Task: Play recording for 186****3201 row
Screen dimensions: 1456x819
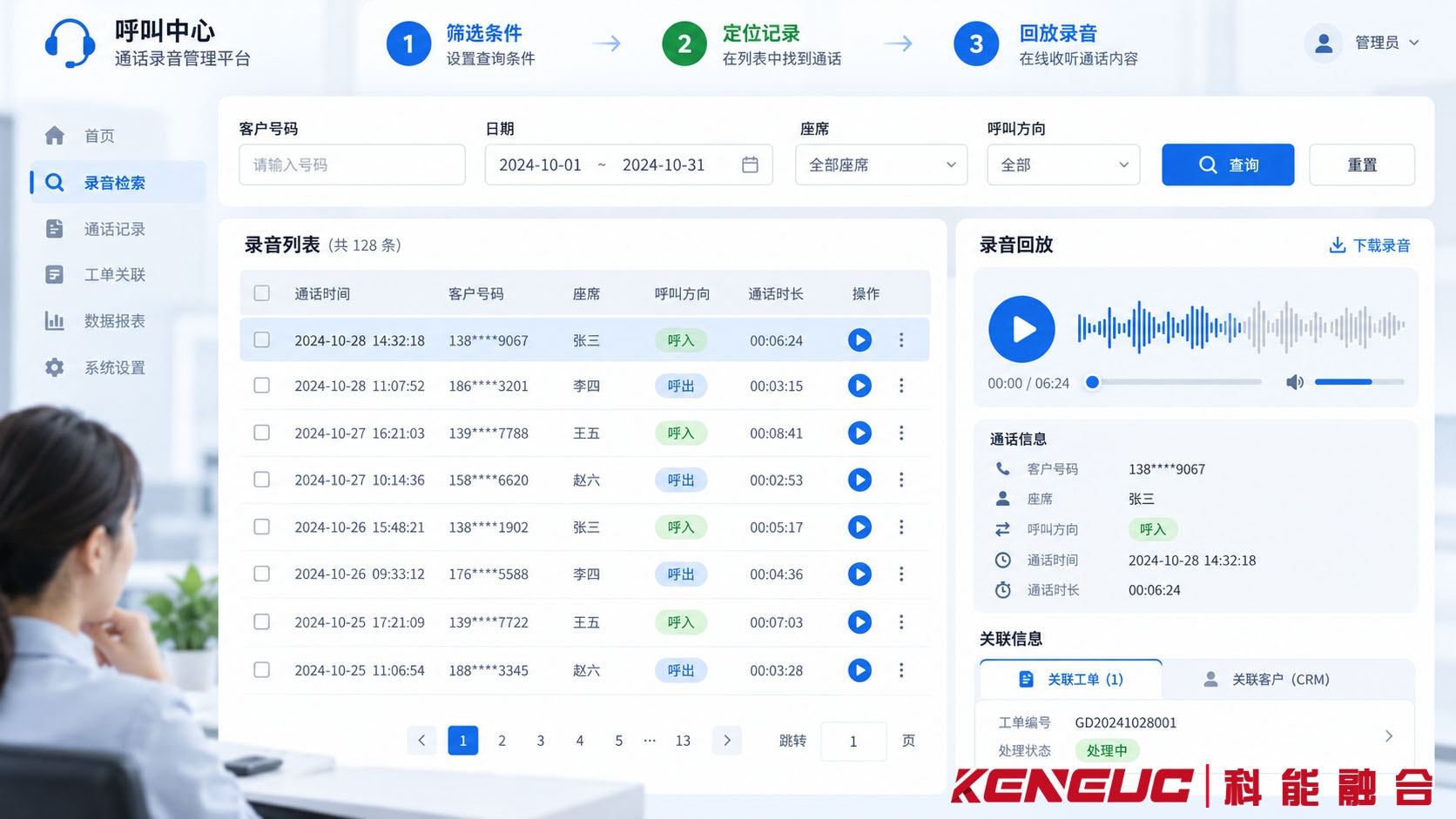Action: pyautogui.click(x=859, y=386)
